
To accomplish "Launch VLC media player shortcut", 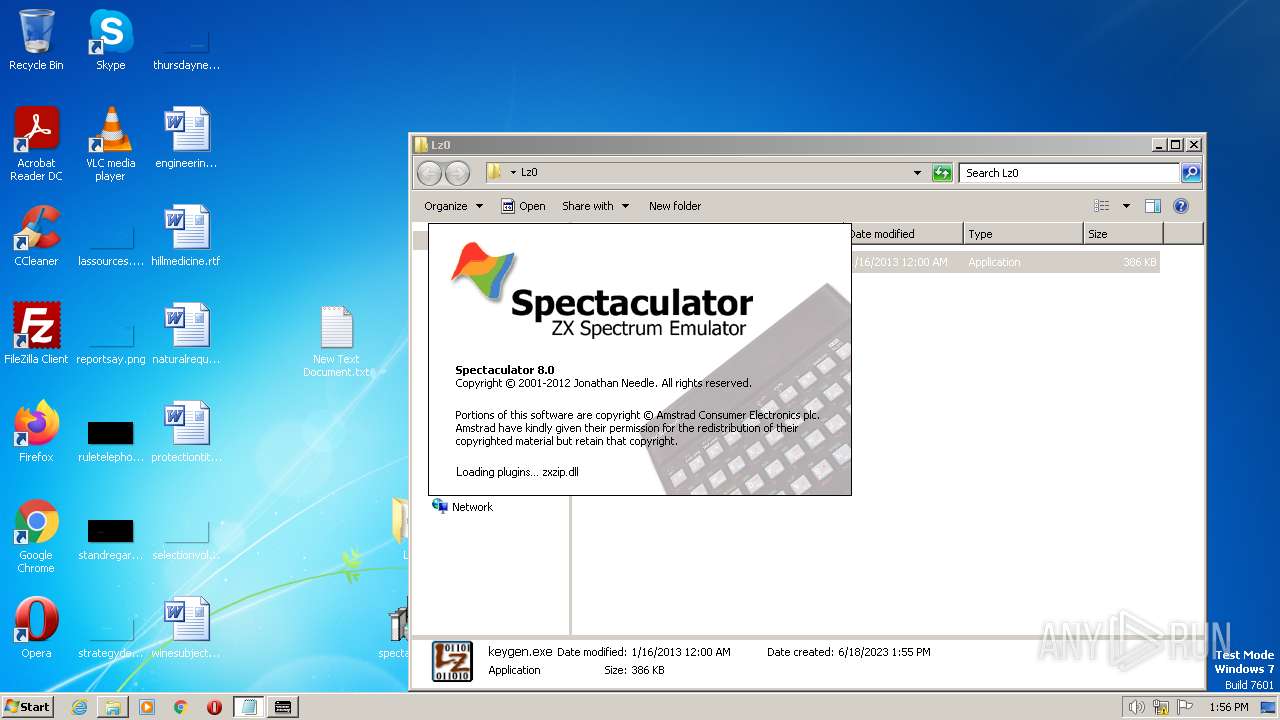I will click(110, 143).
